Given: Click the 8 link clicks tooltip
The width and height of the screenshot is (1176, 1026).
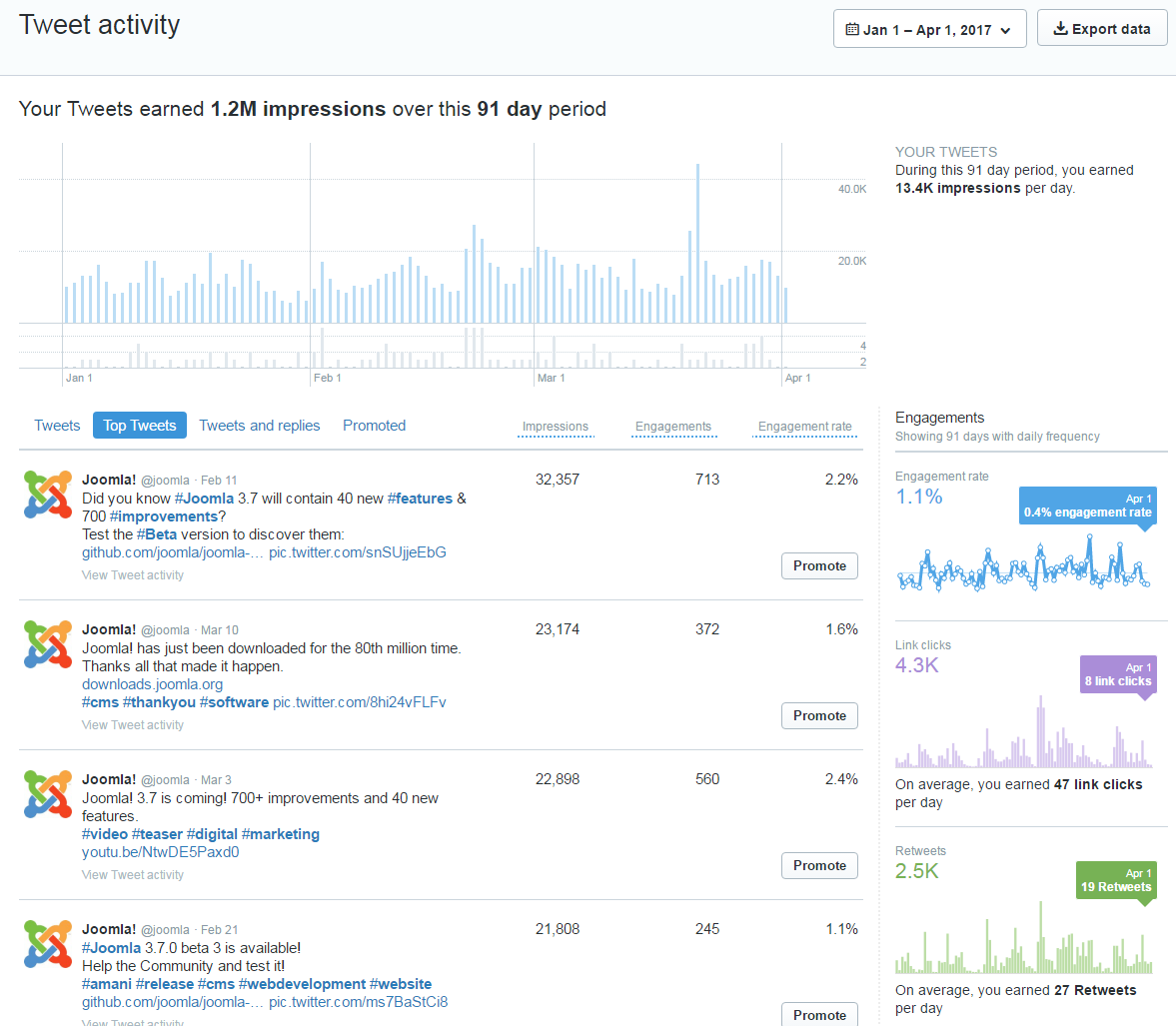Looking at the screenshot, I should click(x=1118, y=674).
